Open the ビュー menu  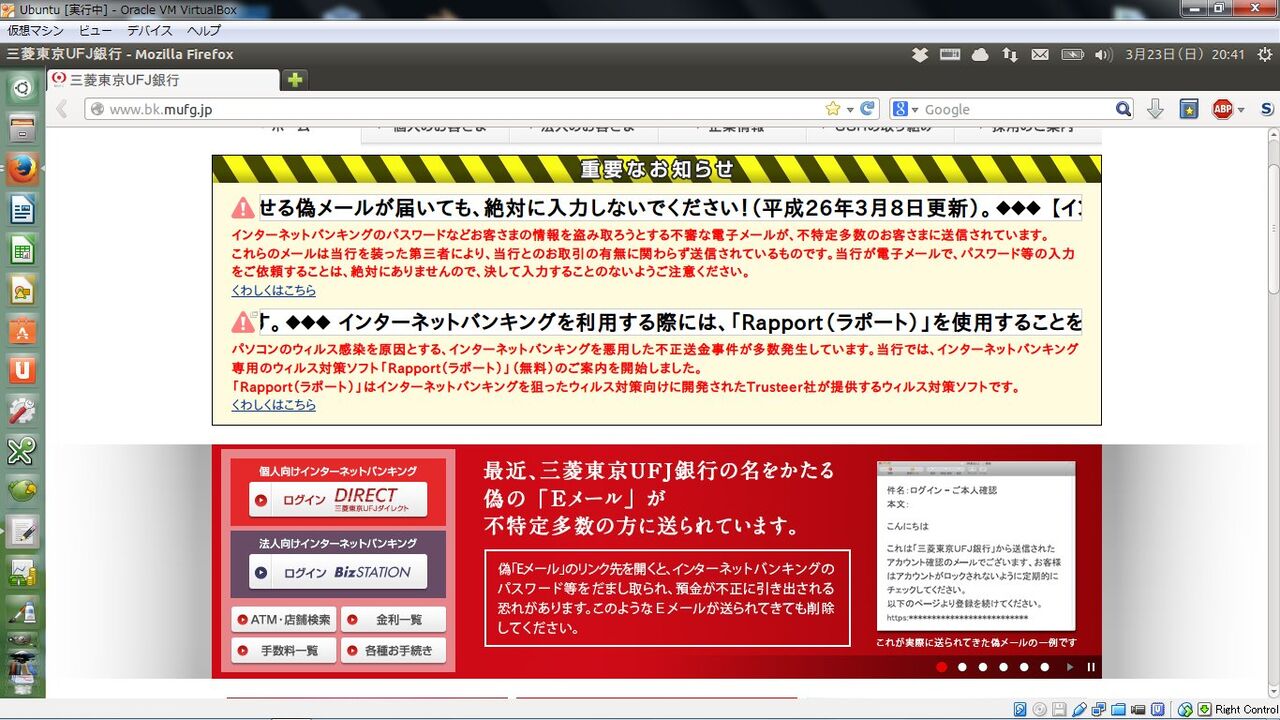96,31
